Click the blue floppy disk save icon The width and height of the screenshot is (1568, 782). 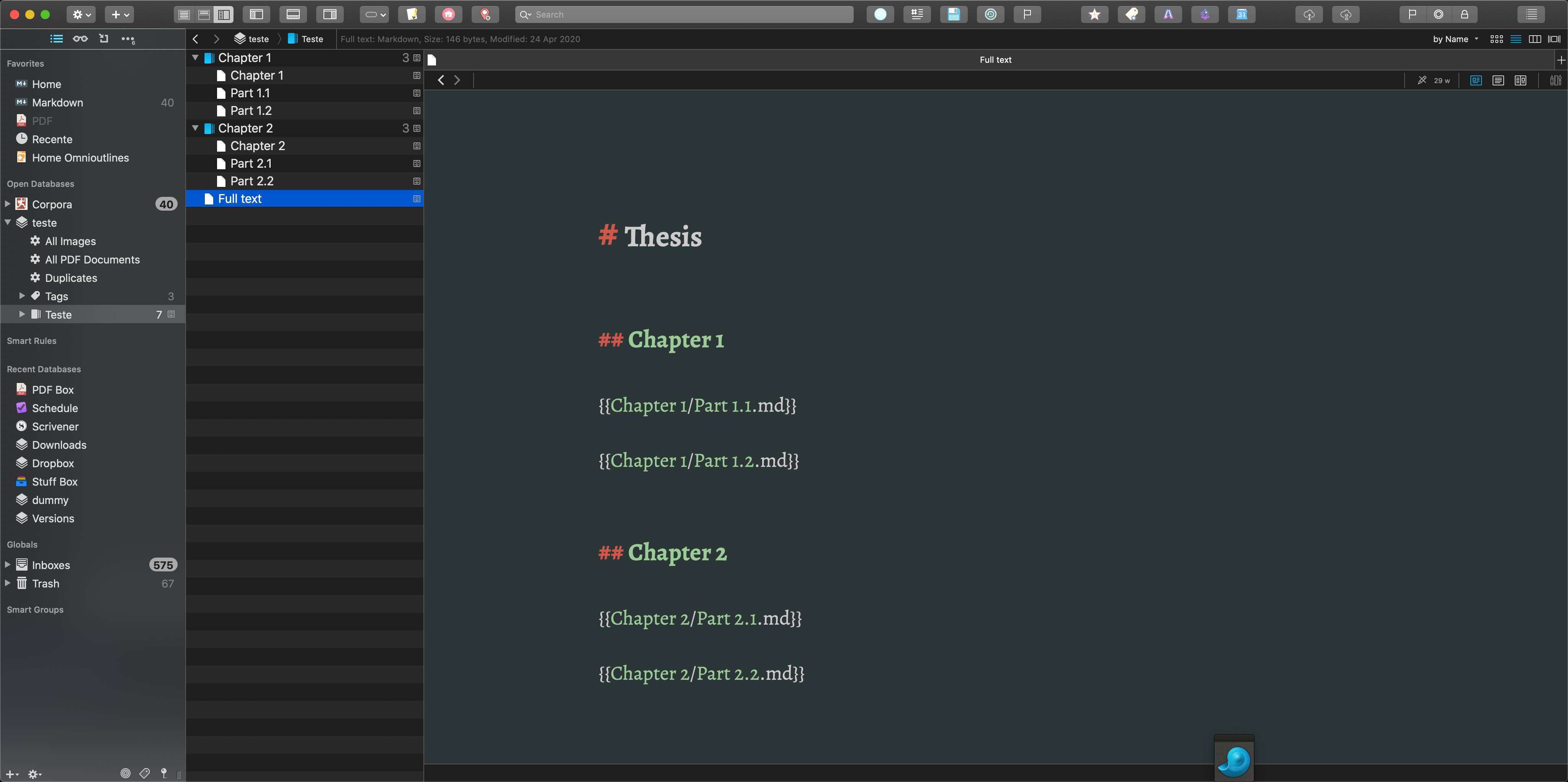point(954,15)
